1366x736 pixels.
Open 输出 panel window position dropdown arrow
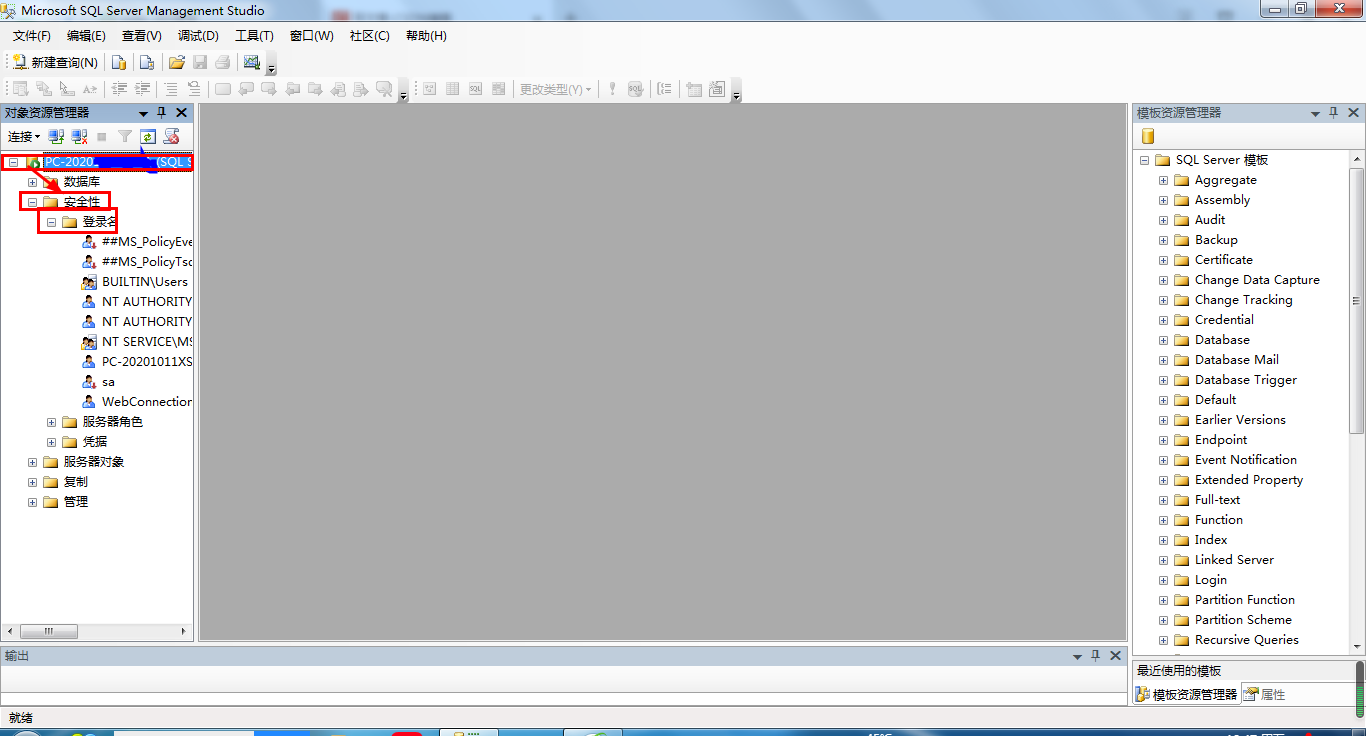click(x=1077, y=657)
